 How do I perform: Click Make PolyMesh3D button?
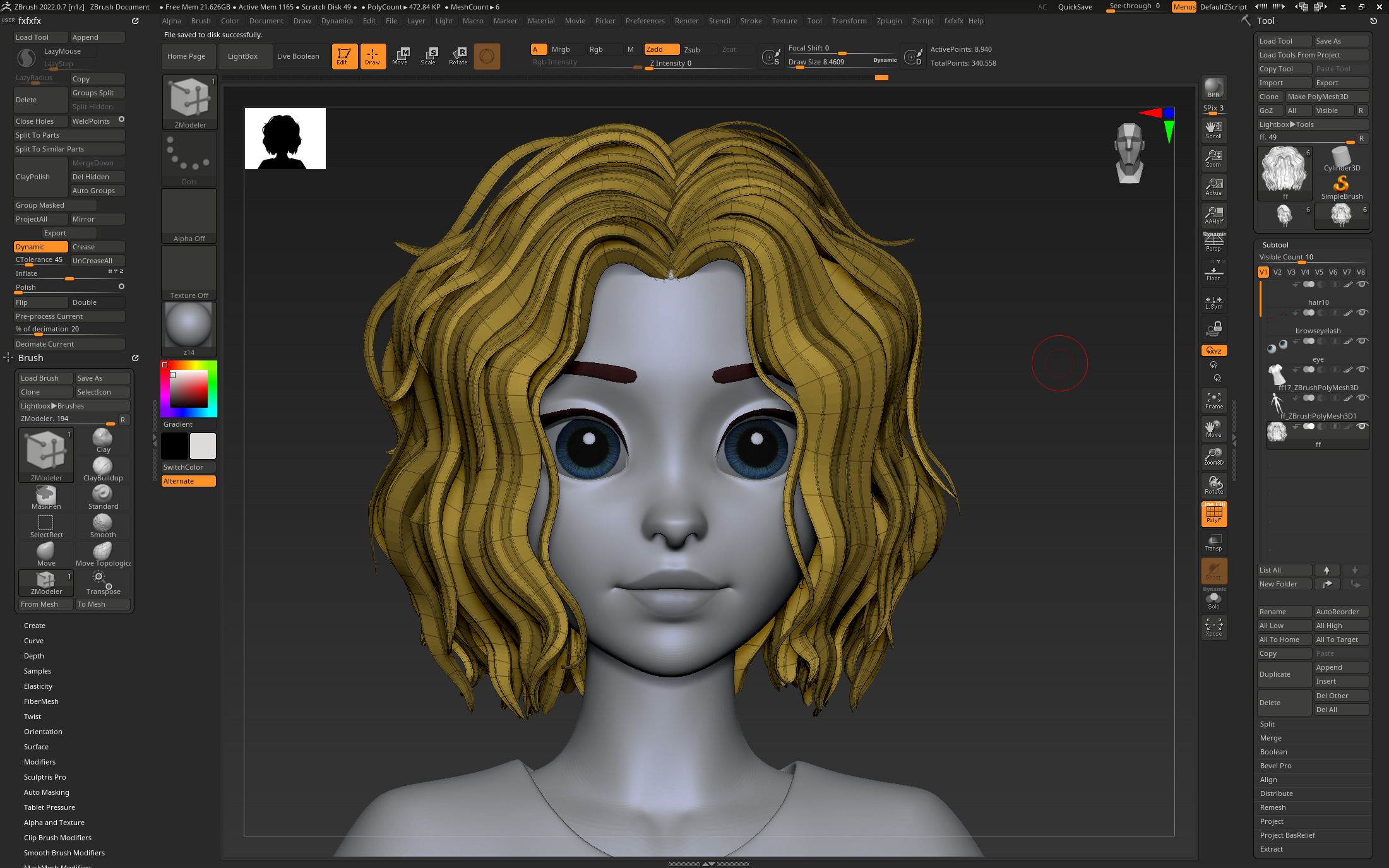click(x=1327, y=97)
